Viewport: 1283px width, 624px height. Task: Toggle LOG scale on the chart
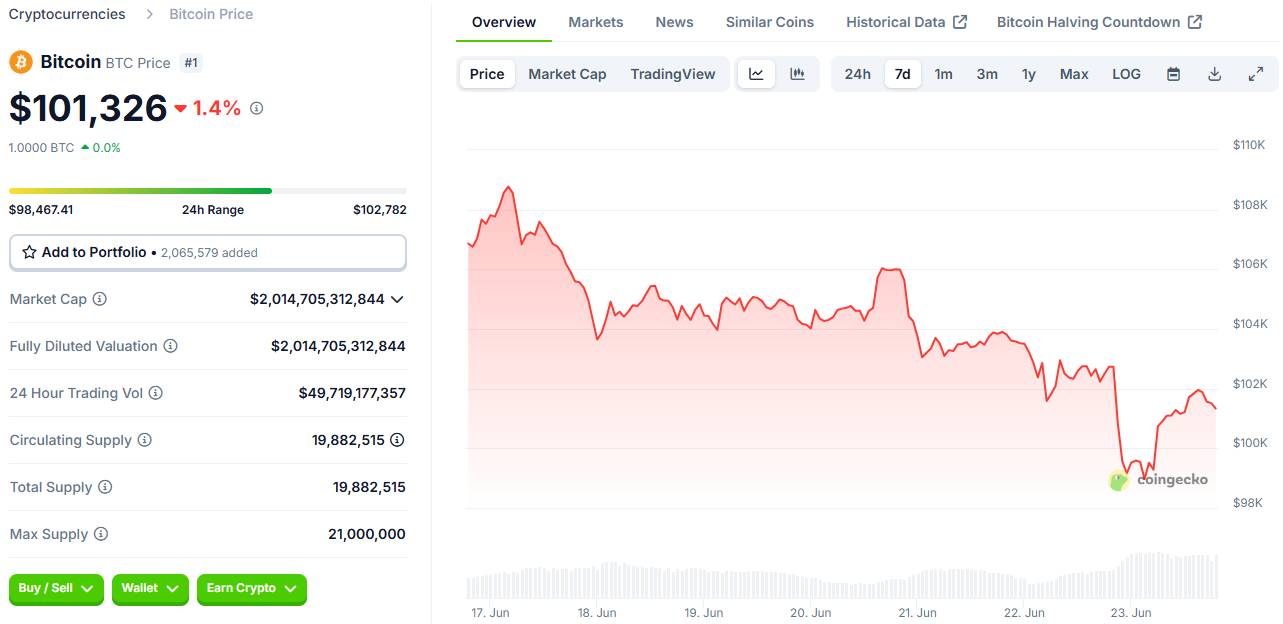(1127, 74)
